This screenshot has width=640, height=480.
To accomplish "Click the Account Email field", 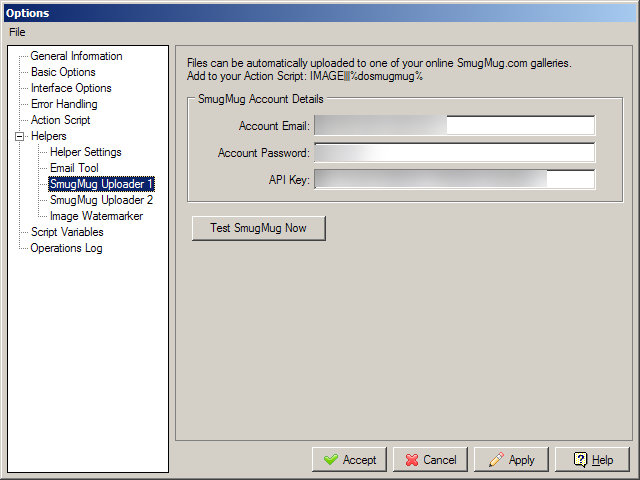I will 454,125.
